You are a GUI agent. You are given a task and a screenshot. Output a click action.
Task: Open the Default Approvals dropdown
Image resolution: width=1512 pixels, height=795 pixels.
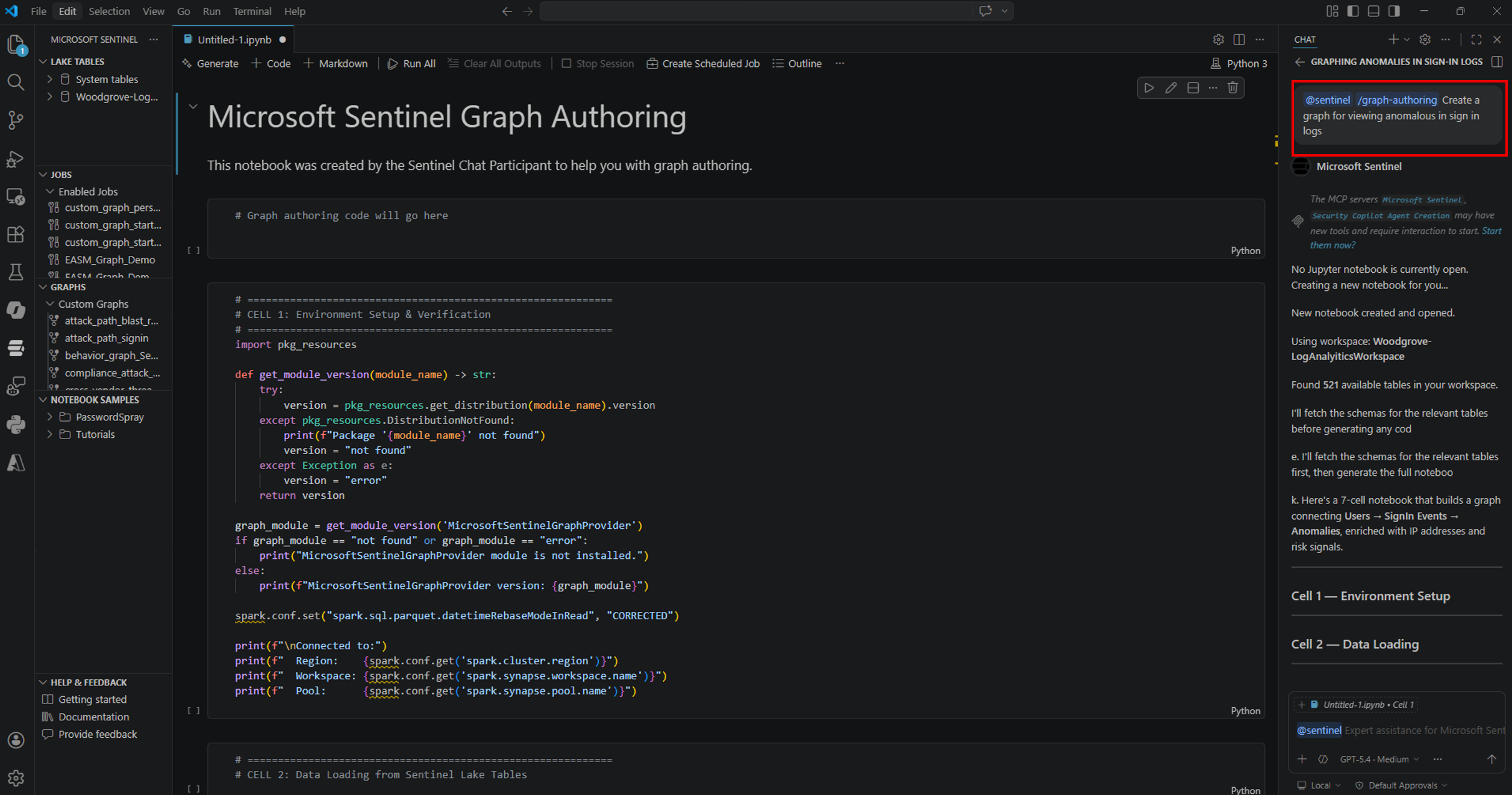1401,785
